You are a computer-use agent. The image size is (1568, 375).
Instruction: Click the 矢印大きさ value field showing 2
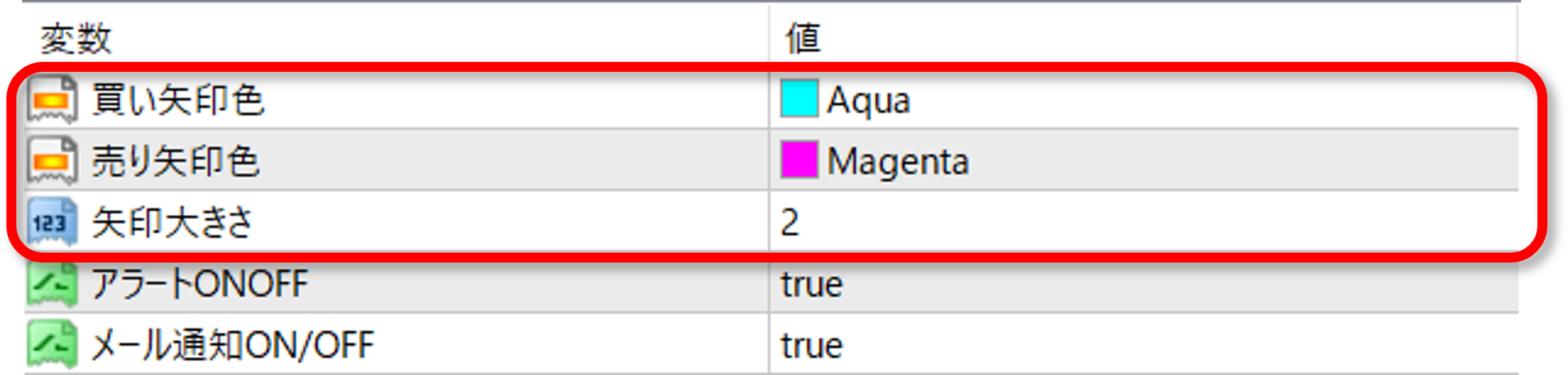[x=790, y=223]
